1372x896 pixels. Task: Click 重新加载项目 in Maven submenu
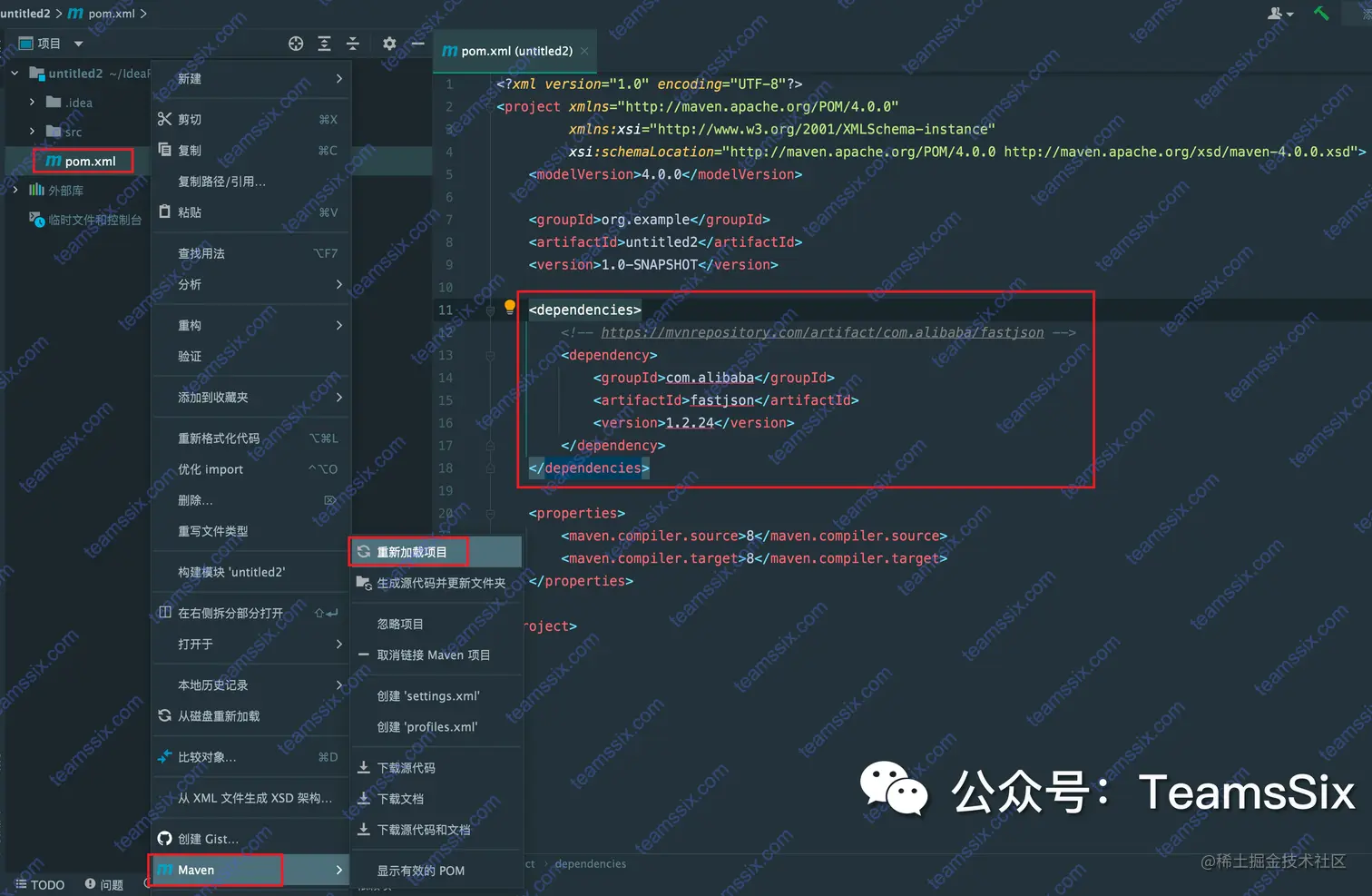tap(436, 552)
